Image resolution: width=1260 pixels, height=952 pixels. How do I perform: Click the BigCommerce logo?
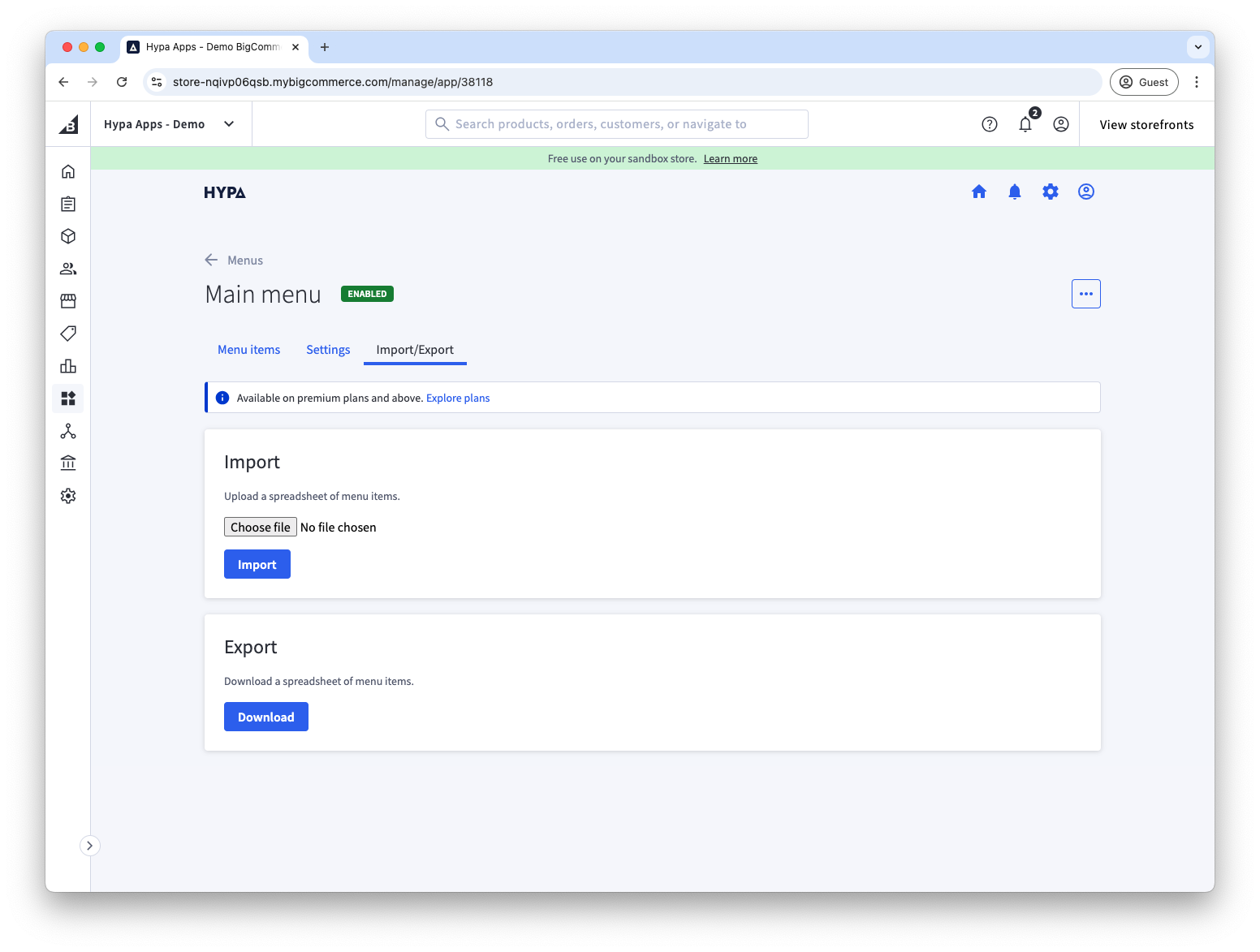point(68,124)
